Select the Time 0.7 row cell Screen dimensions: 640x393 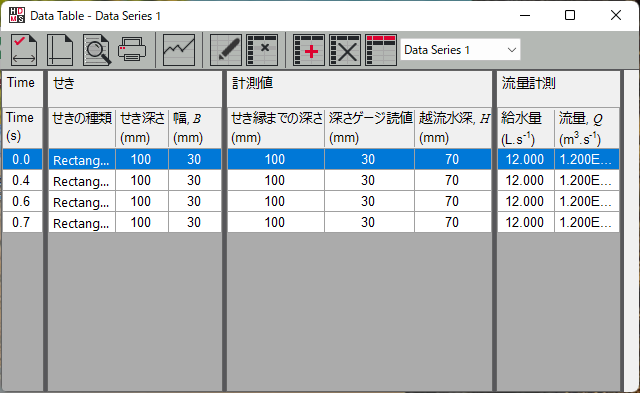[x=22, y=222]
